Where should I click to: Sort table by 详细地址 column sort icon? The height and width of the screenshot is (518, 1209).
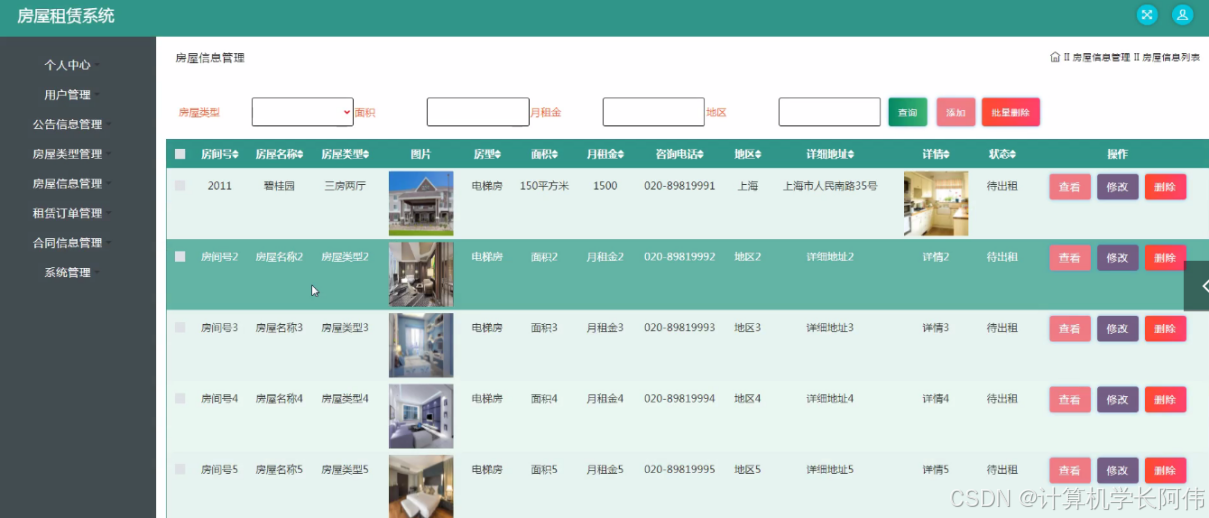[852, 154]
